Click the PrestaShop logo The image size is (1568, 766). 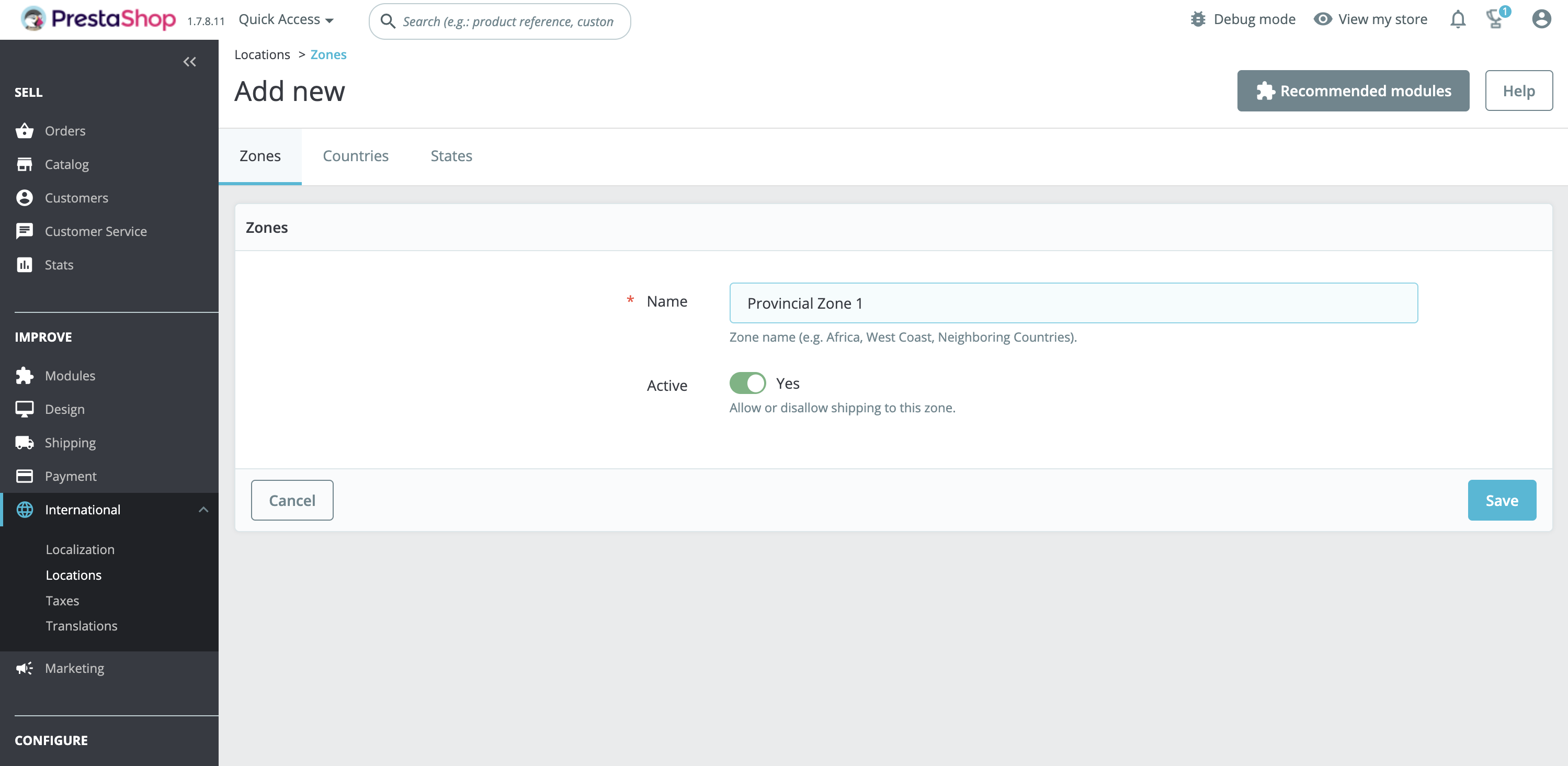pyautogui.click(x=98, y=19)
